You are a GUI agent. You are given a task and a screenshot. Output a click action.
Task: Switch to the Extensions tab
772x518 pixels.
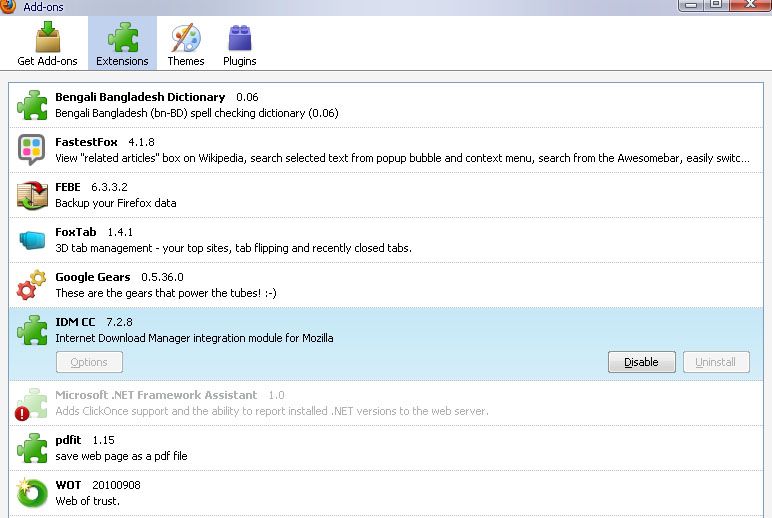[x=122, y=43]
